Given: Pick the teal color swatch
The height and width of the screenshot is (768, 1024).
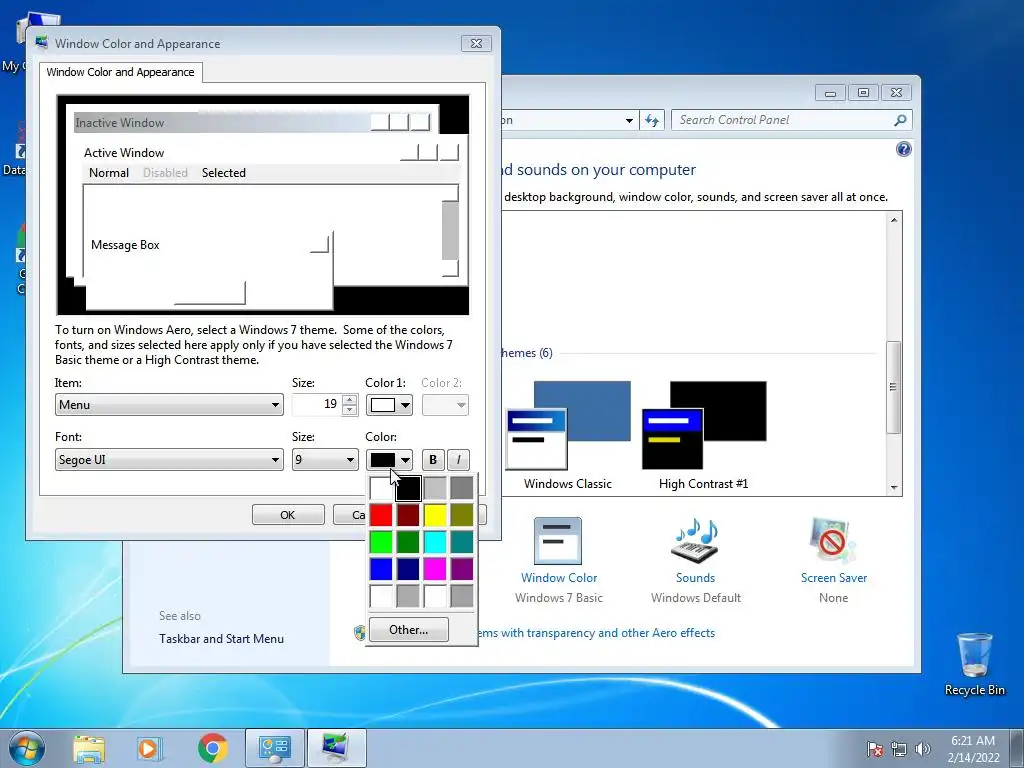Looking at the screenshot, I should pyautogui.click(x=462, y=541).
